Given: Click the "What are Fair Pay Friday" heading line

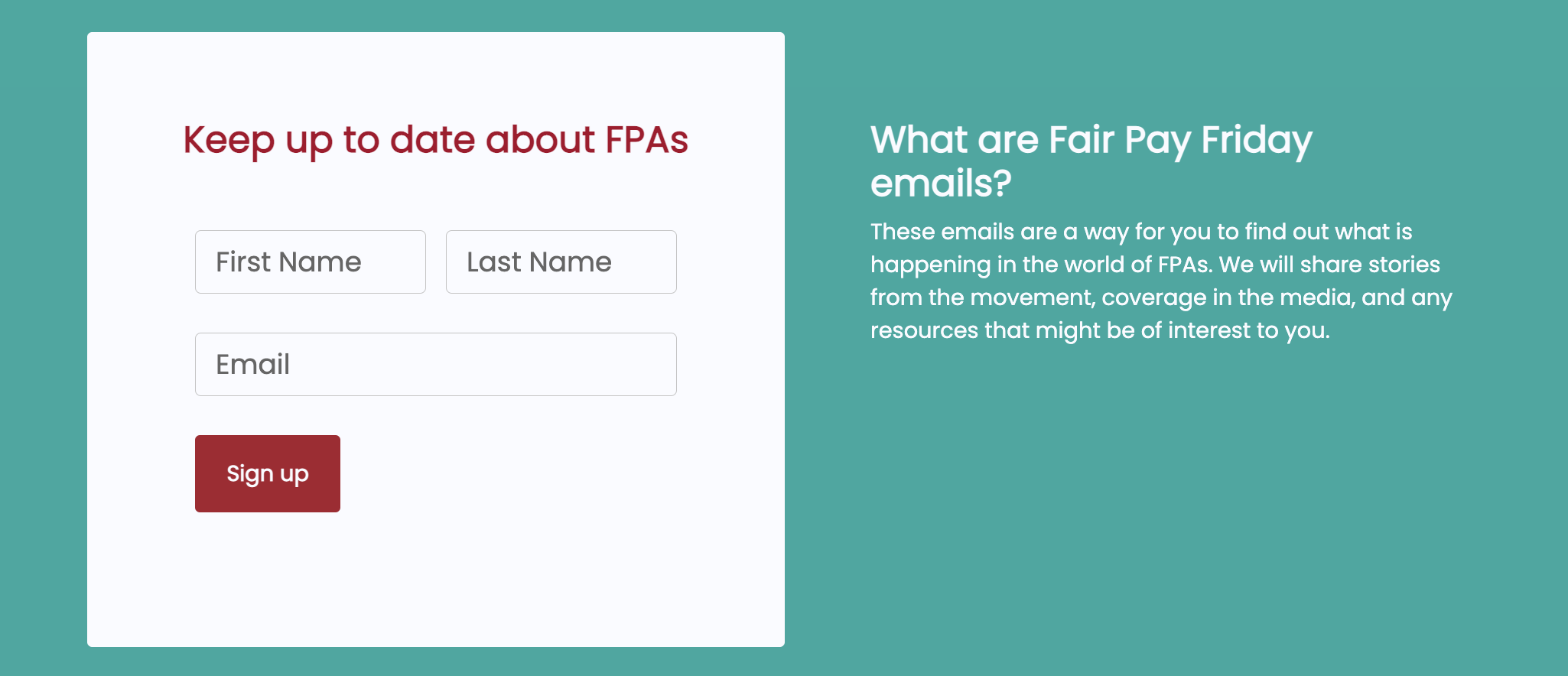Looking at the screenshot, I should tap(1091, 140).
